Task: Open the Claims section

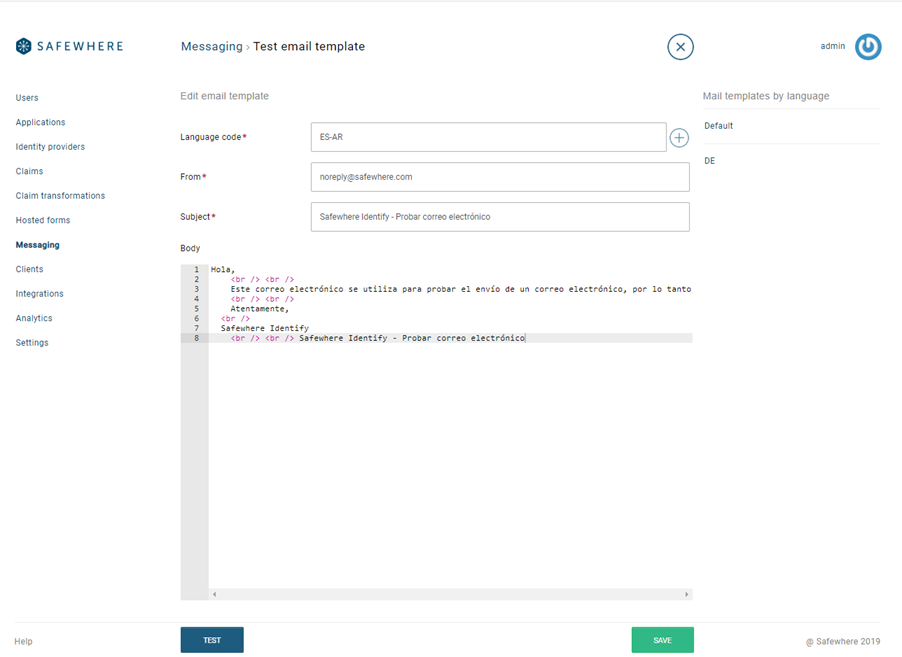Action: [x=29, y=171]
